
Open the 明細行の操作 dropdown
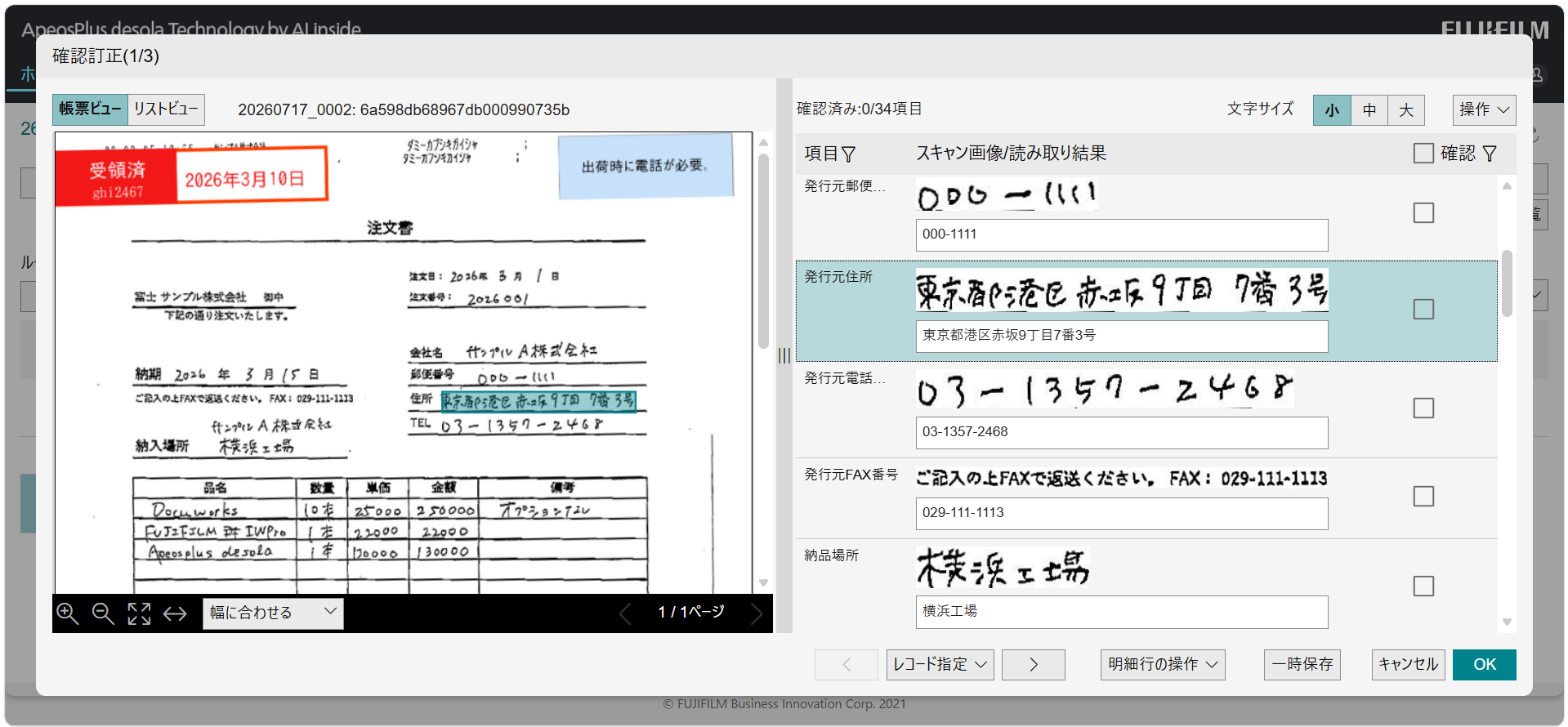1163,665
